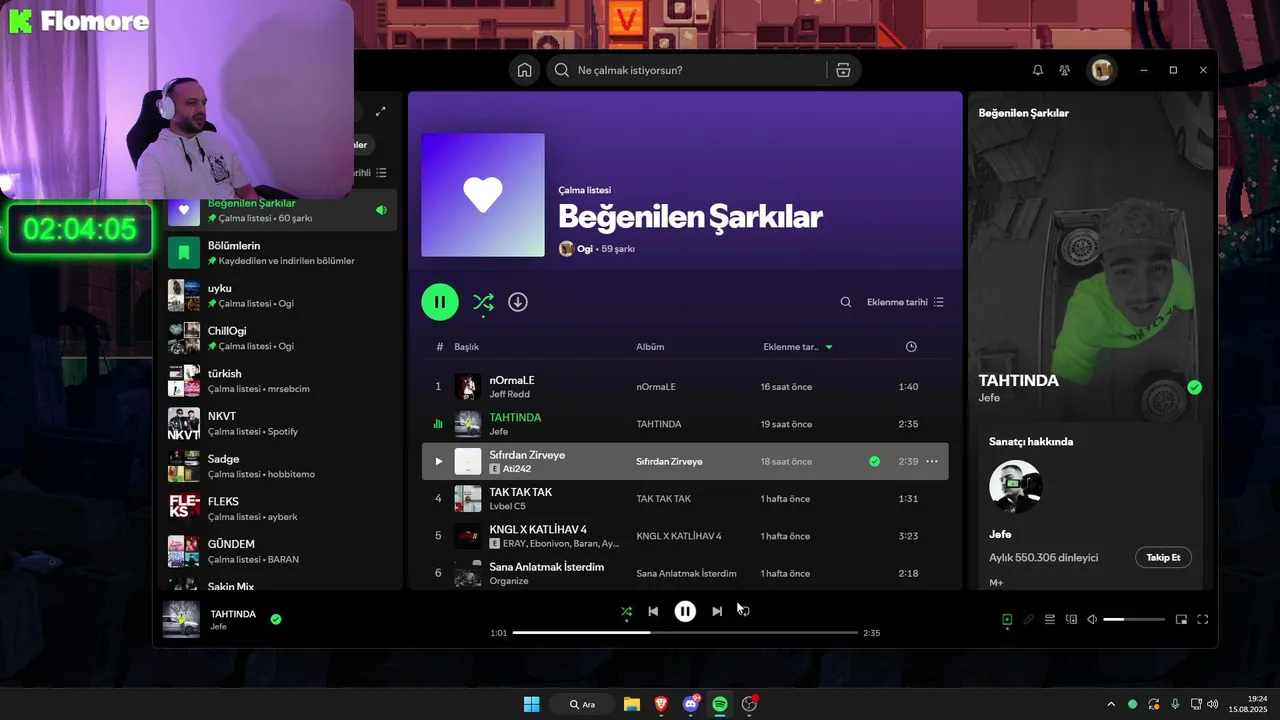Open Browse icon in search bar

[843, 70]
